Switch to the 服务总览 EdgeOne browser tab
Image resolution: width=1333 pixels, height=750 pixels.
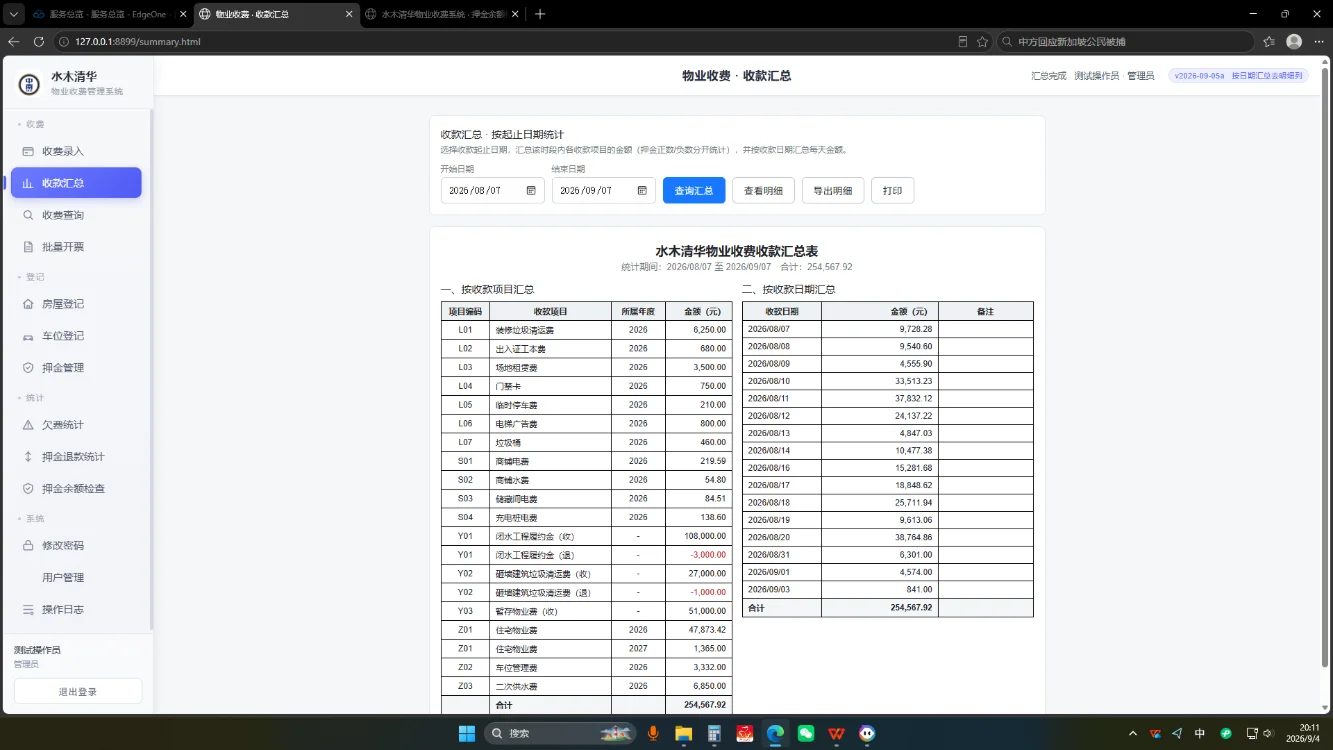(110, 14)
